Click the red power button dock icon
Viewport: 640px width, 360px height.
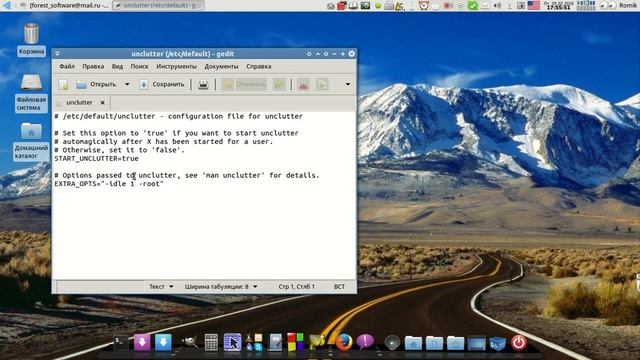(x=519, y=342)
